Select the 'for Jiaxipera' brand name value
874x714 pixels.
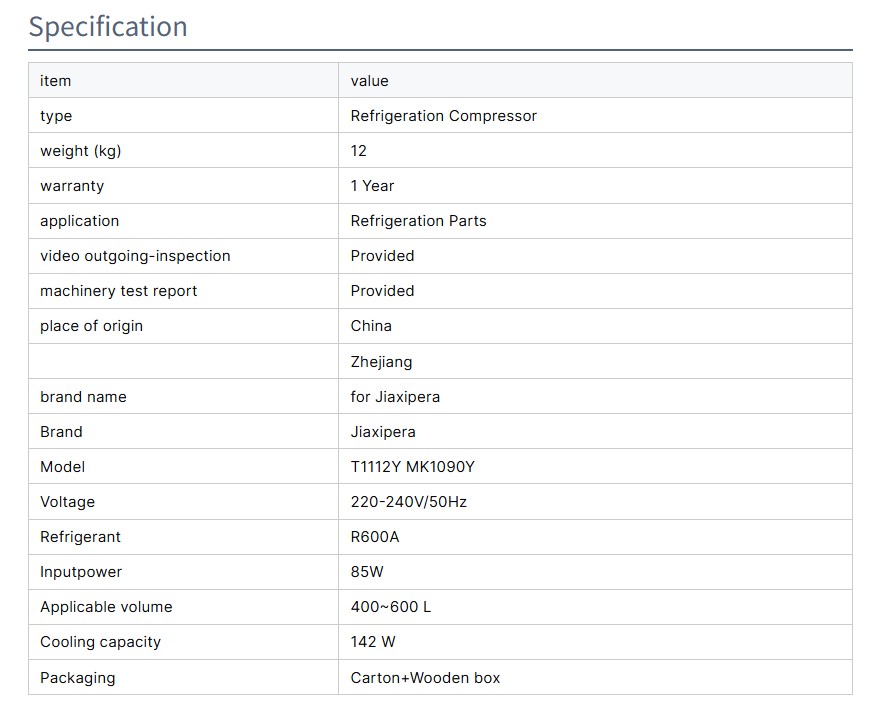[395, 397]
